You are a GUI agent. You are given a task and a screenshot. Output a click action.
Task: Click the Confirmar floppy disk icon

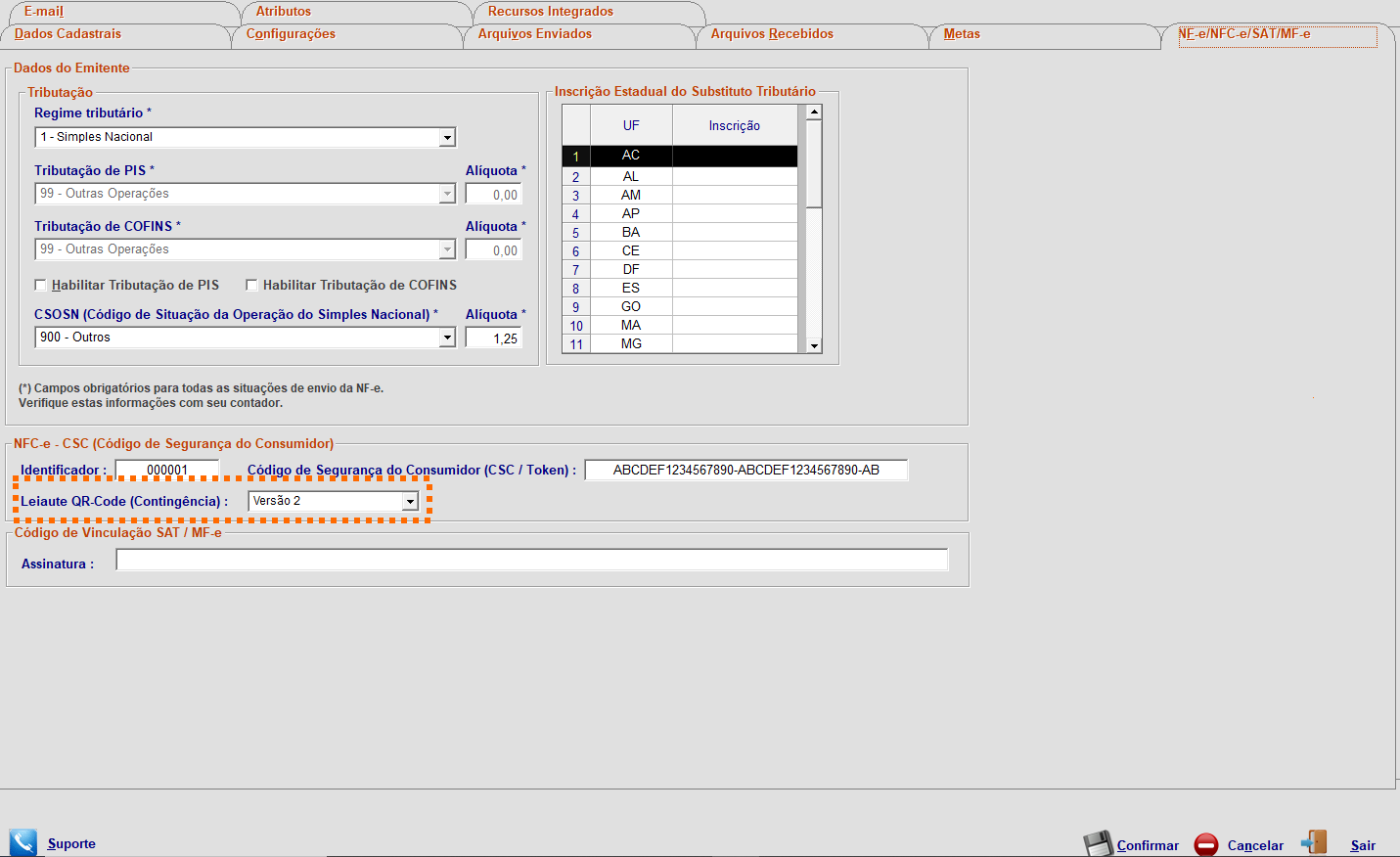tap(1098, 844)
